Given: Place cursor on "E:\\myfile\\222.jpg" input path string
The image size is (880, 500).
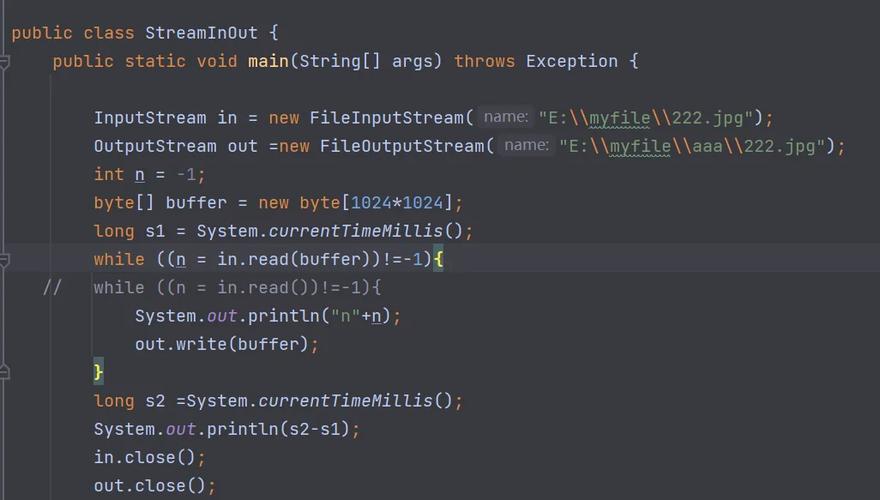Looking at the screenshot, I should pyautogui.click(x=645, y=118).
